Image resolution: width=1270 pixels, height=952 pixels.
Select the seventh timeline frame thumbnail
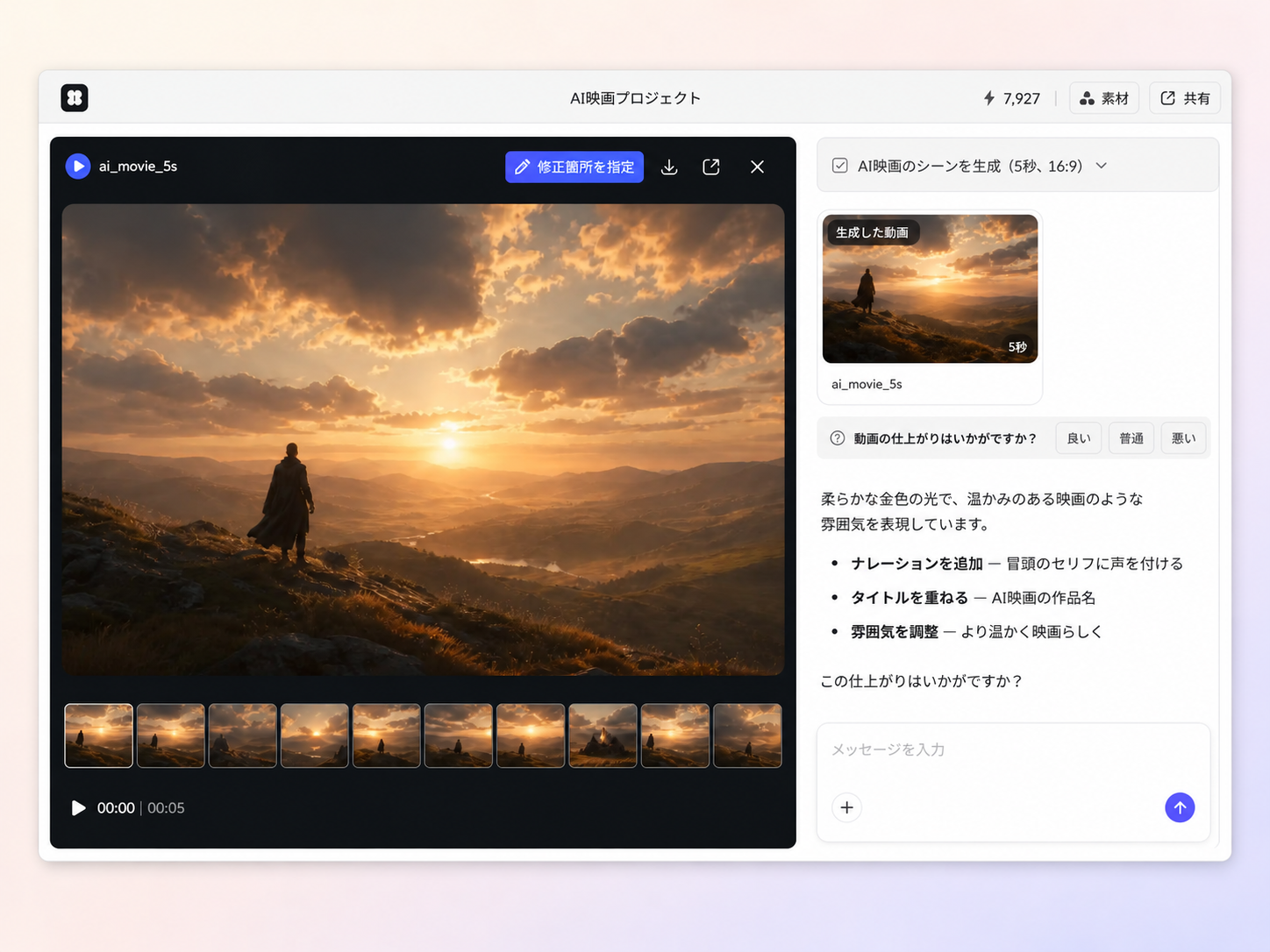531,735
